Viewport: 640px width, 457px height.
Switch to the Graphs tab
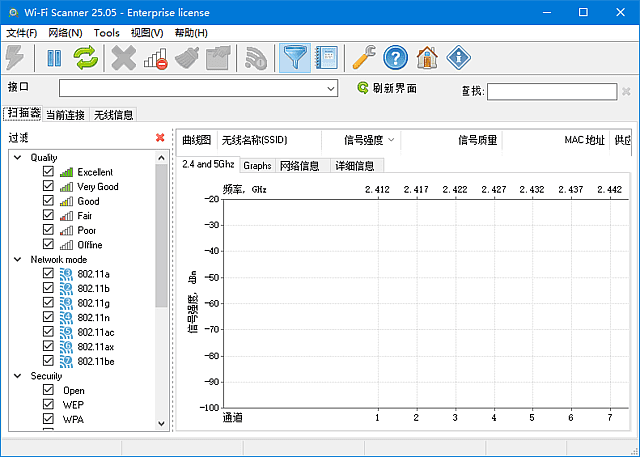[x=257, y=165]
